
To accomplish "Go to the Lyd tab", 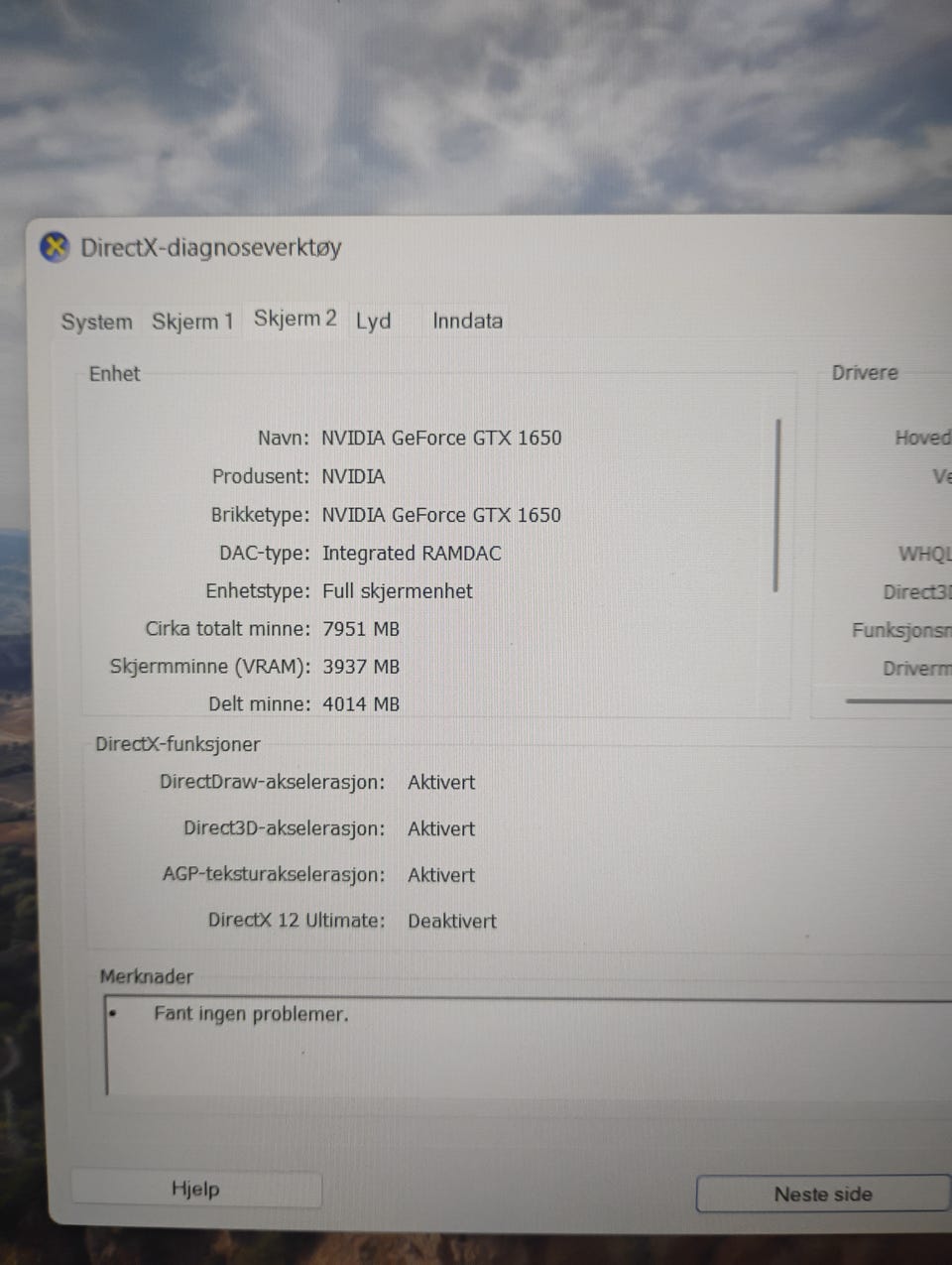I will (374, 320).
